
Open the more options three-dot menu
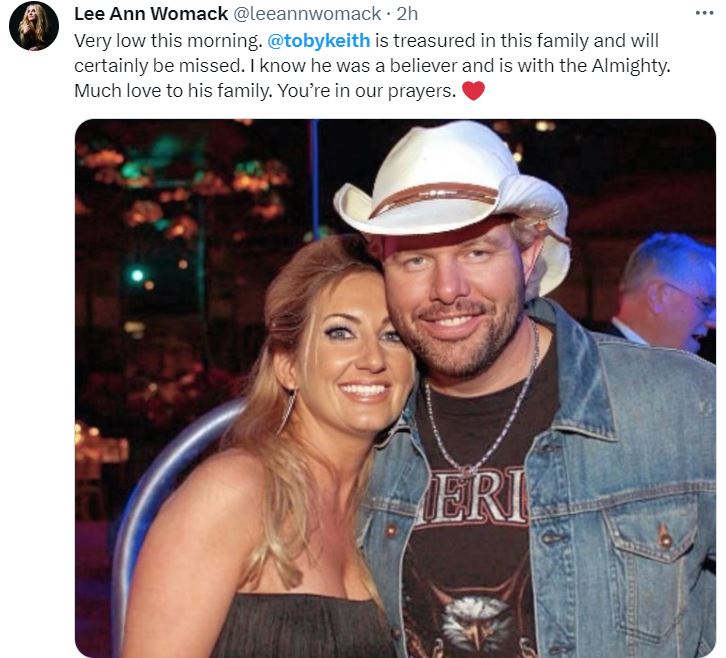(x=704, y=13)
